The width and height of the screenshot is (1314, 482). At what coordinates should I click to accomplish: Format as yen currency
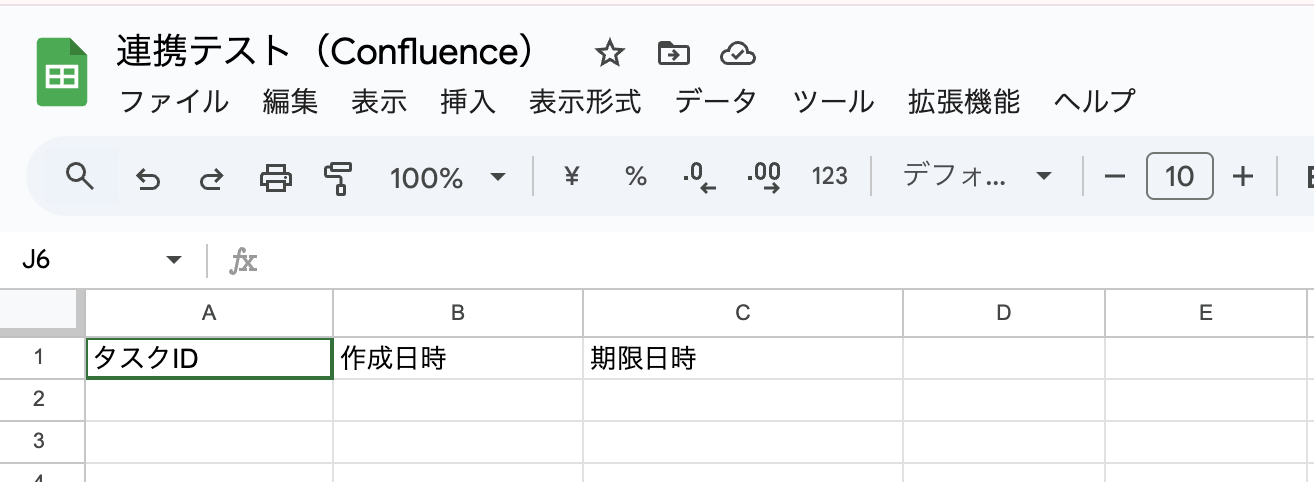coord(572,177)
